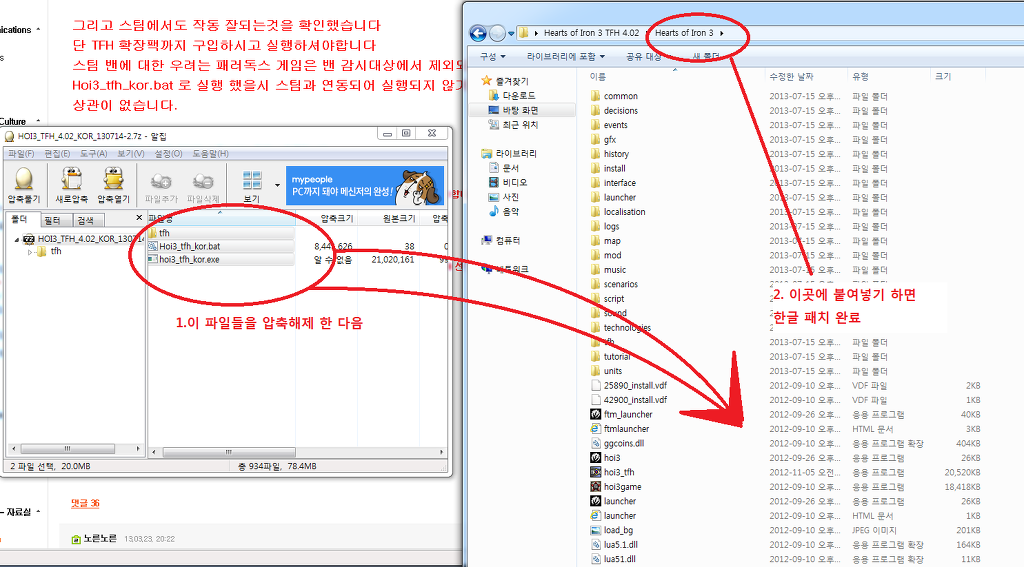Open the 도구(A) menu in ALZip

point(93,154)
